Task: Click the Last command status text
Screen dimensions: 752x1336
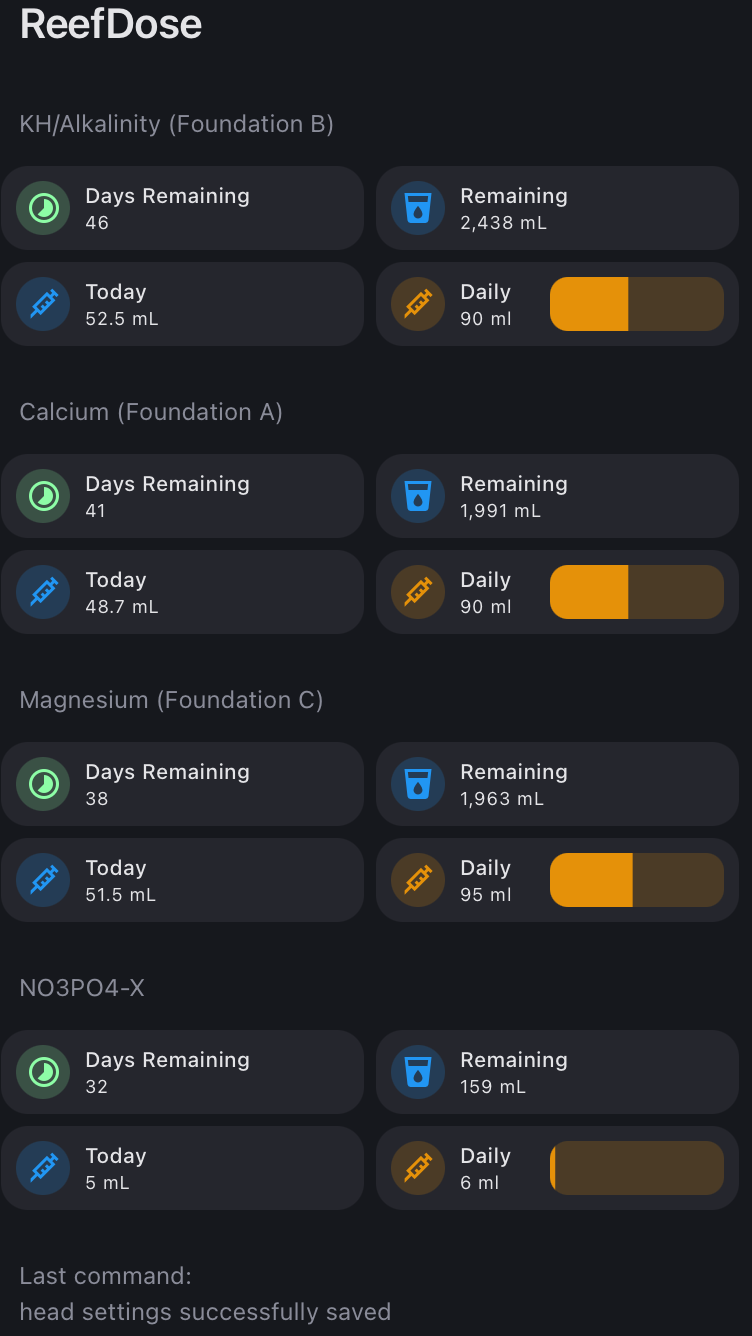Action: click(x=205, y=1294)
